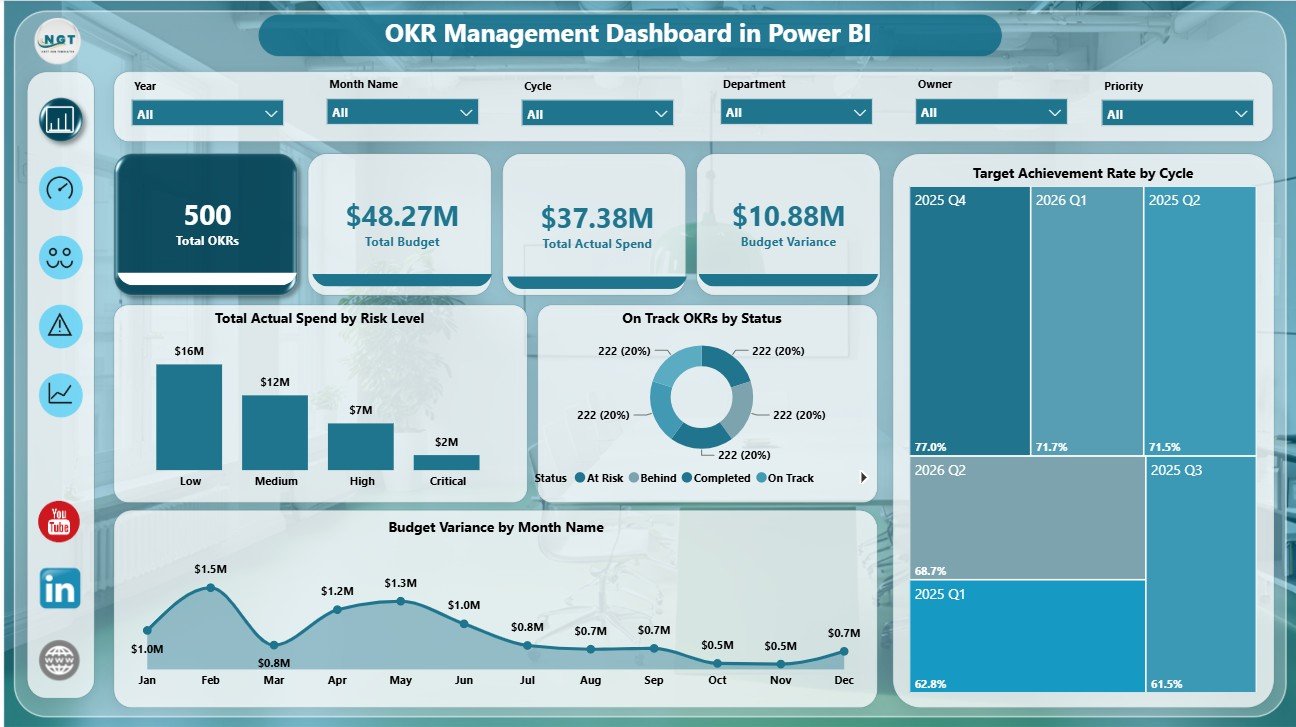The image size is (1296, 727).
Task: Click the 77.0% label in 2025 Q4
Action: pyautogui.click(x=929, y=447)
